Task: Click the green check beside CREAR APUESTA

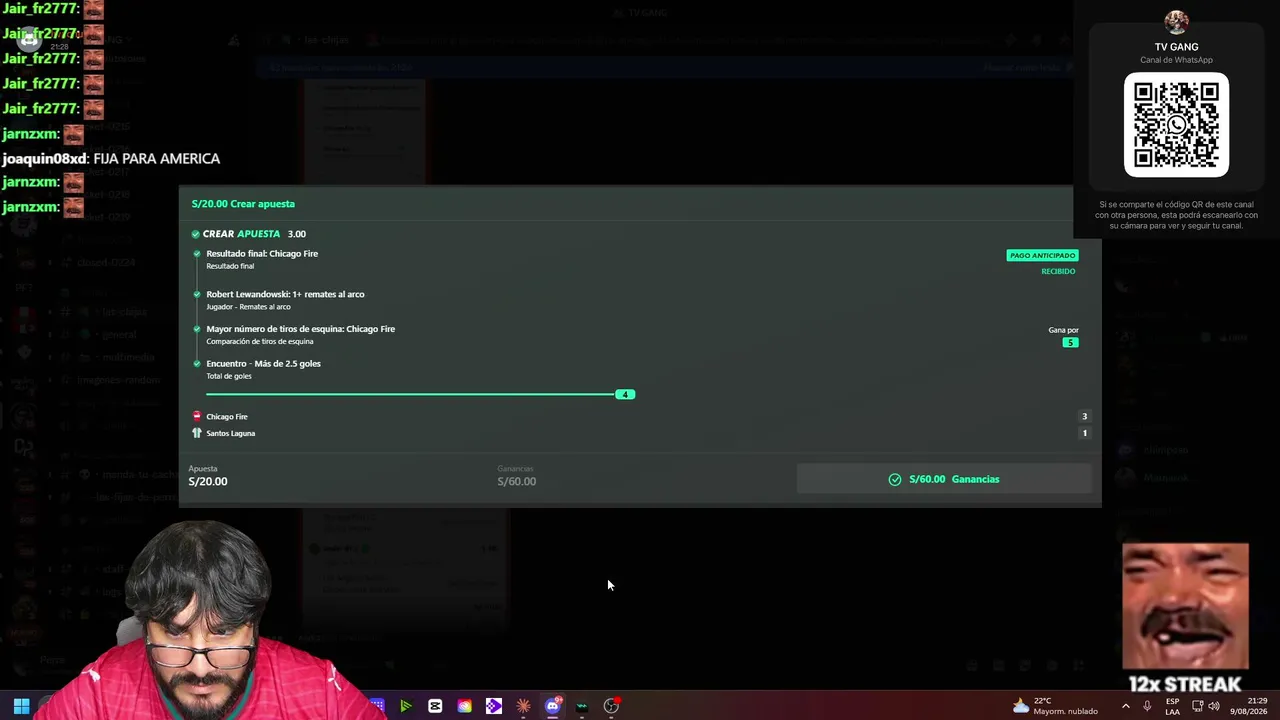Action: click(195, 234)
